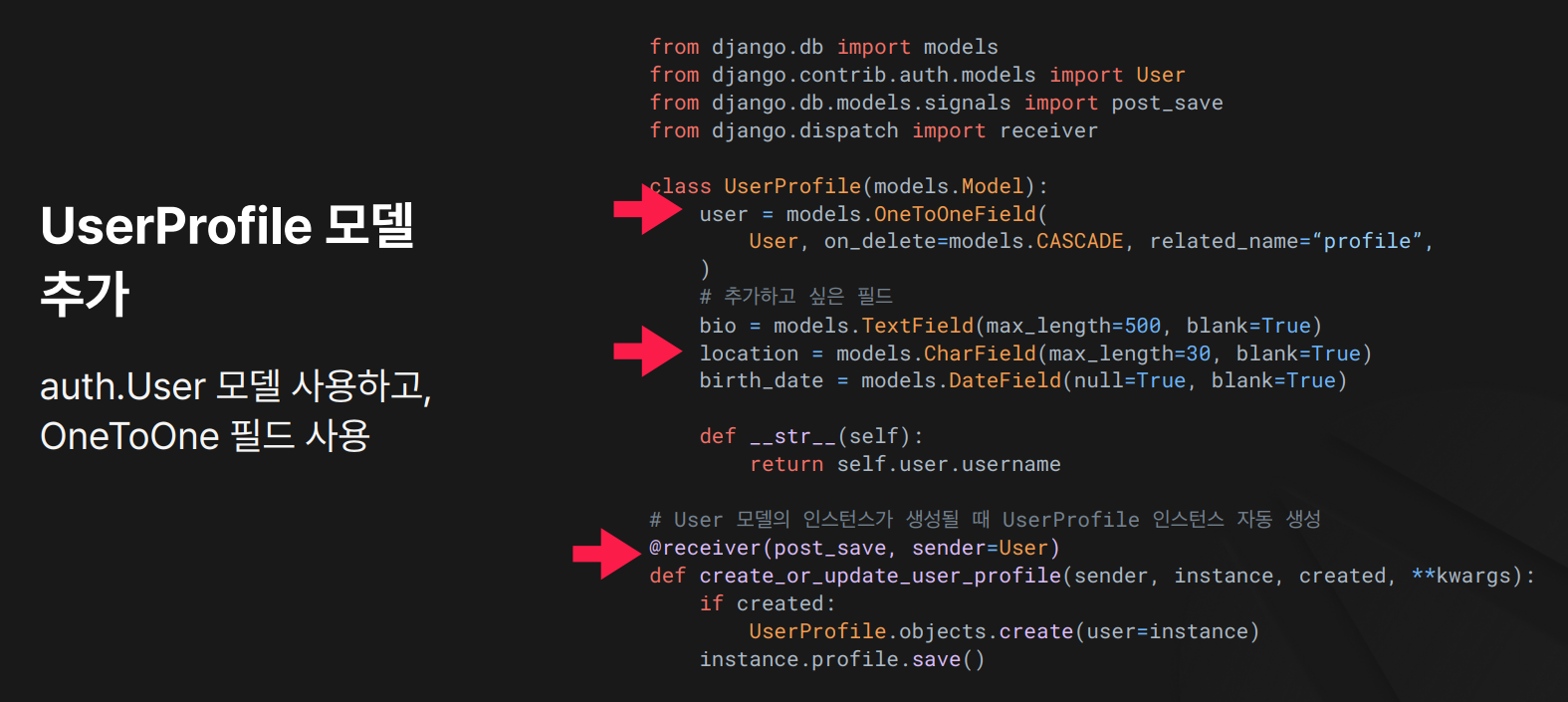This screenshot has height=702, width=1568.
Task: Click the birth_date DateField line
Action: (x=1022, y=380)
